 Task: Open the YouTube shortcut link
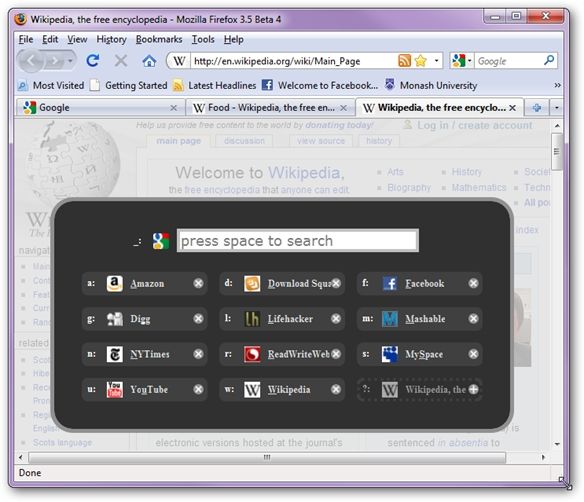[x=149, y=390]
